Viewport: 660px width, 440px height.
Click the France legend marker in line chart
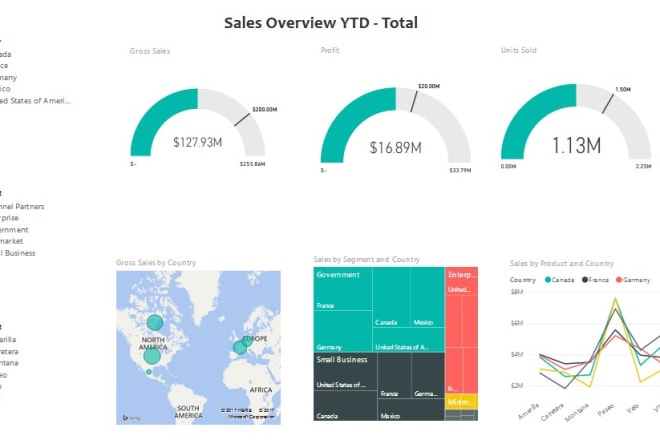[585, 280]
